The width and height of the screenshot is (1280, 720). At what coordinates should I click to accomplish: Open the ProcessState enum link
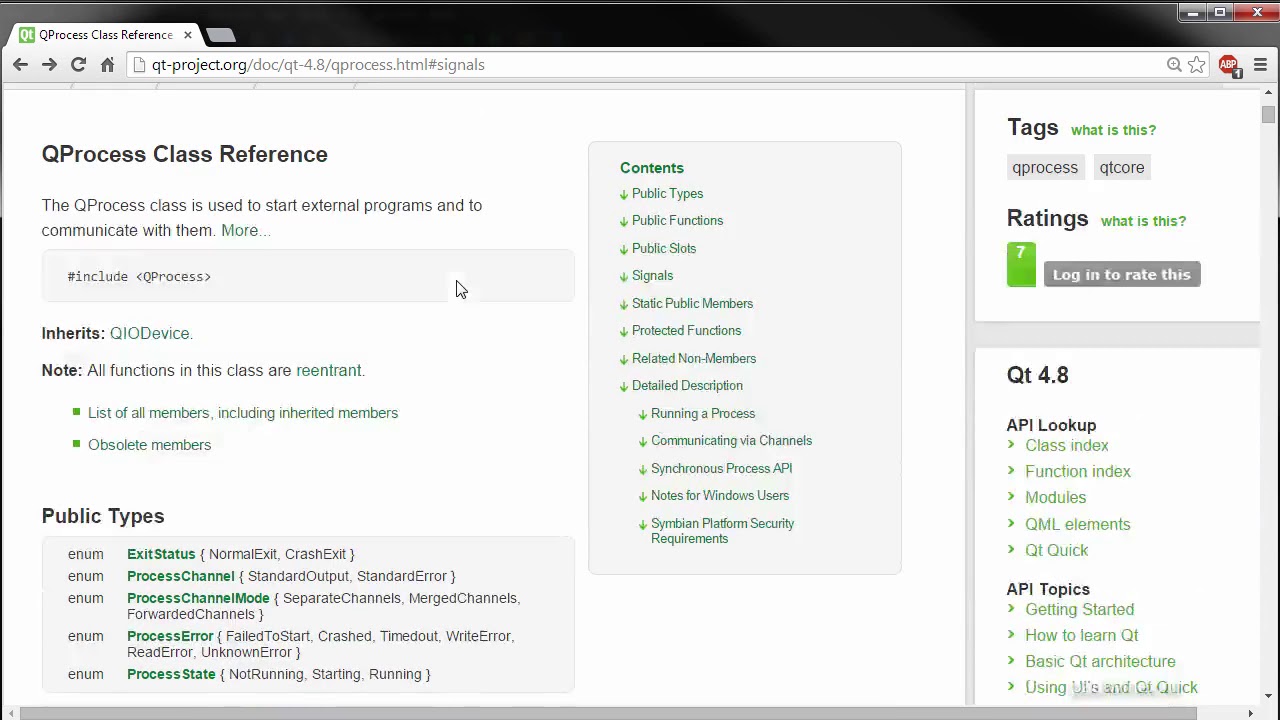pyautogui.click(x=171, y=674)
